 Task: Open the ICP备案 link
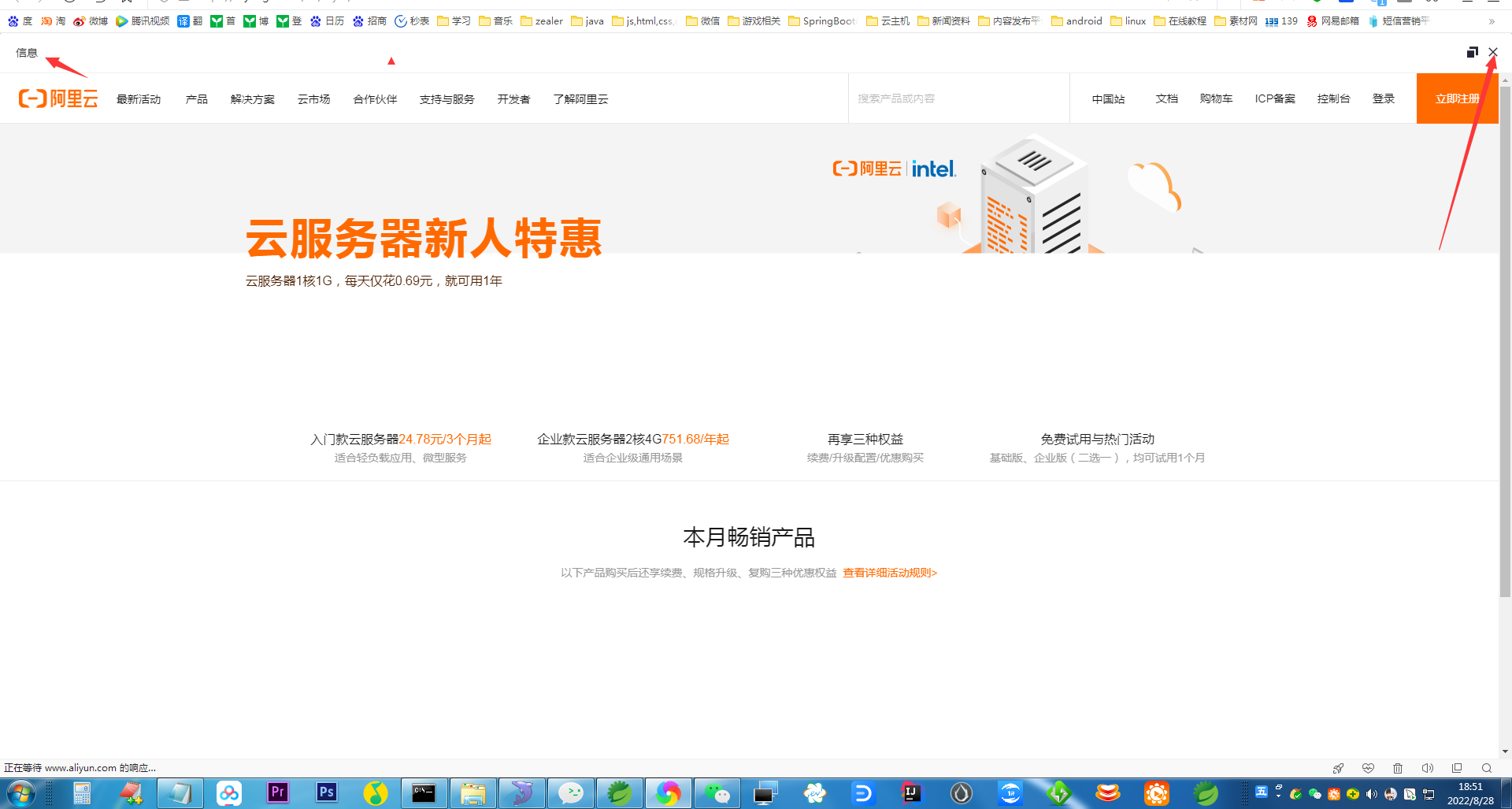(1275, 98)
